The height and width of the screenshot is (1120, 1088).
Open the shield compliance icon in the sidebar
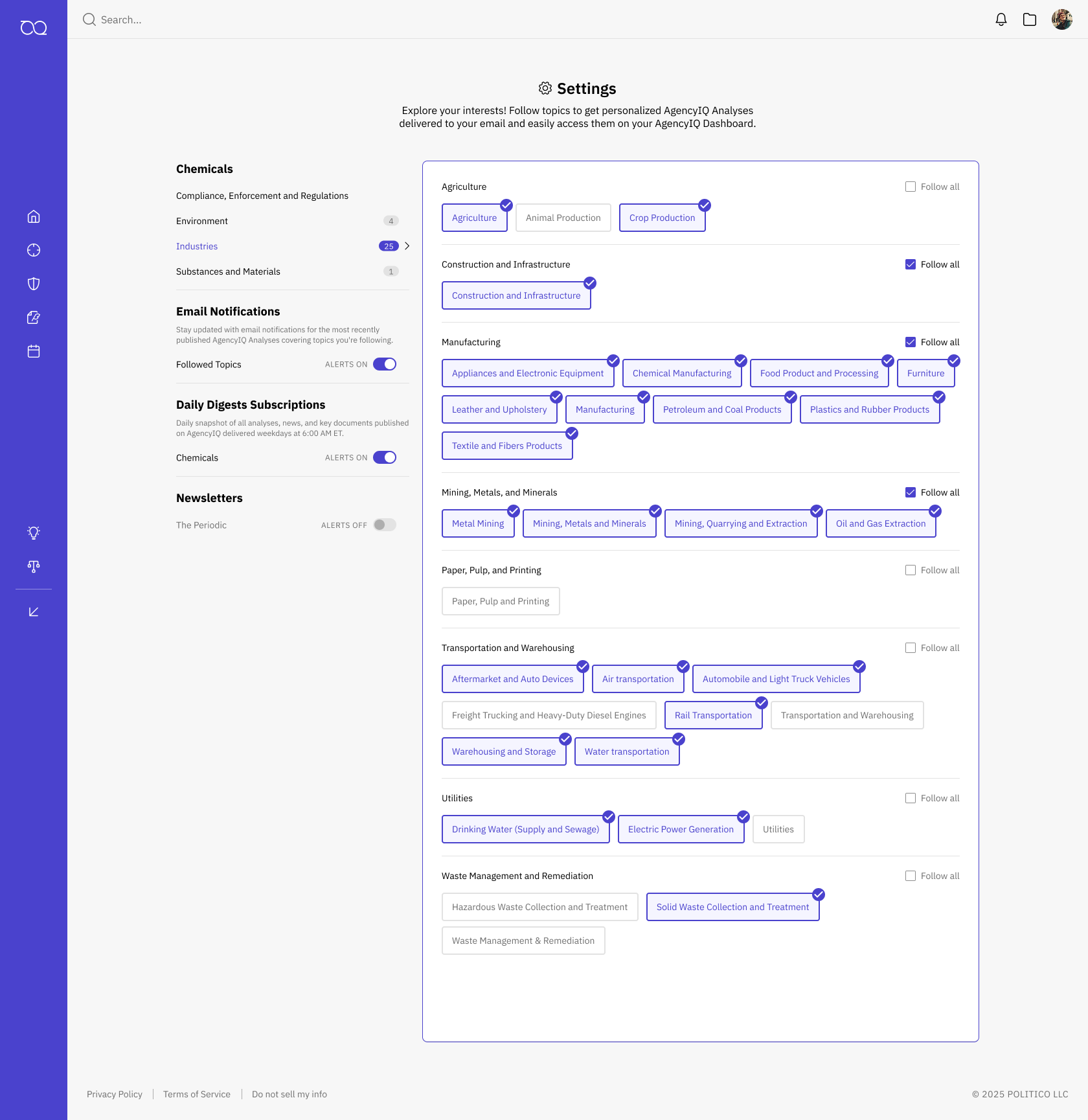[x=33, y=284]
